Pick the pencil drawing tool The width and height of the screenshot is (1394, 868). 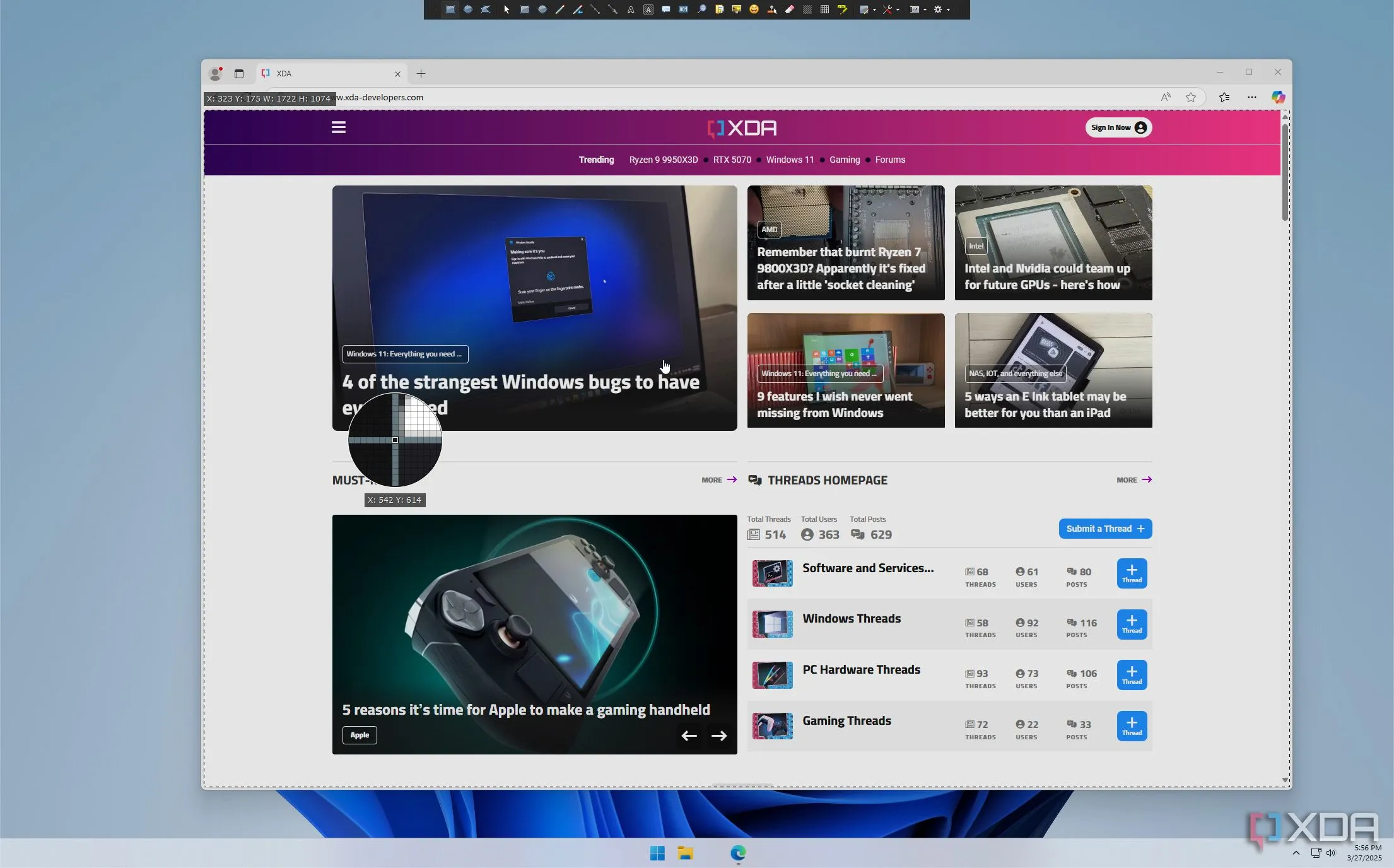coord(559,9)
